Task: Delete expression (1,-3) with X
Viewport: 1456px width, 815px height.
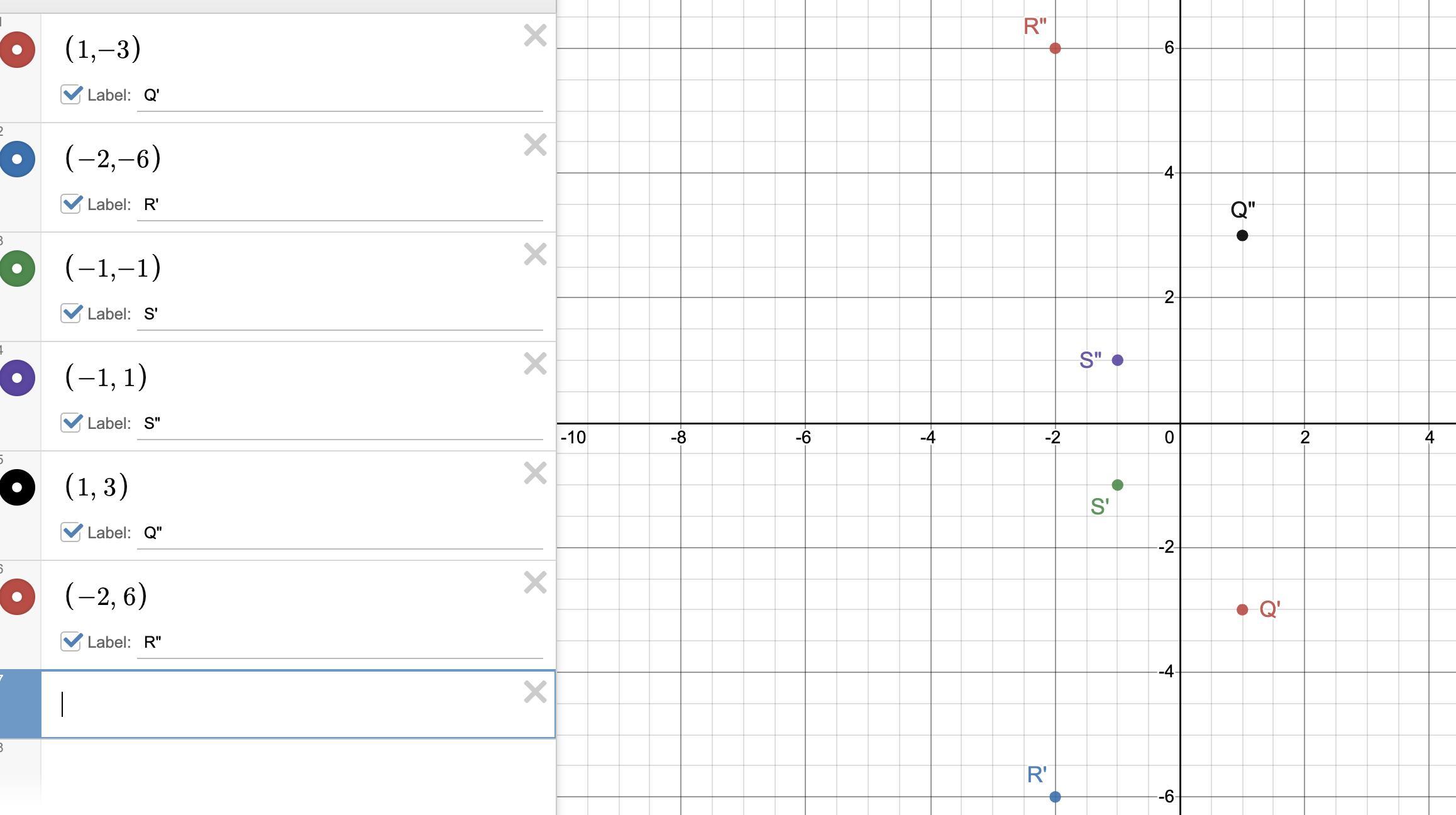Action: pyautogui.click(x=535, y=36)
